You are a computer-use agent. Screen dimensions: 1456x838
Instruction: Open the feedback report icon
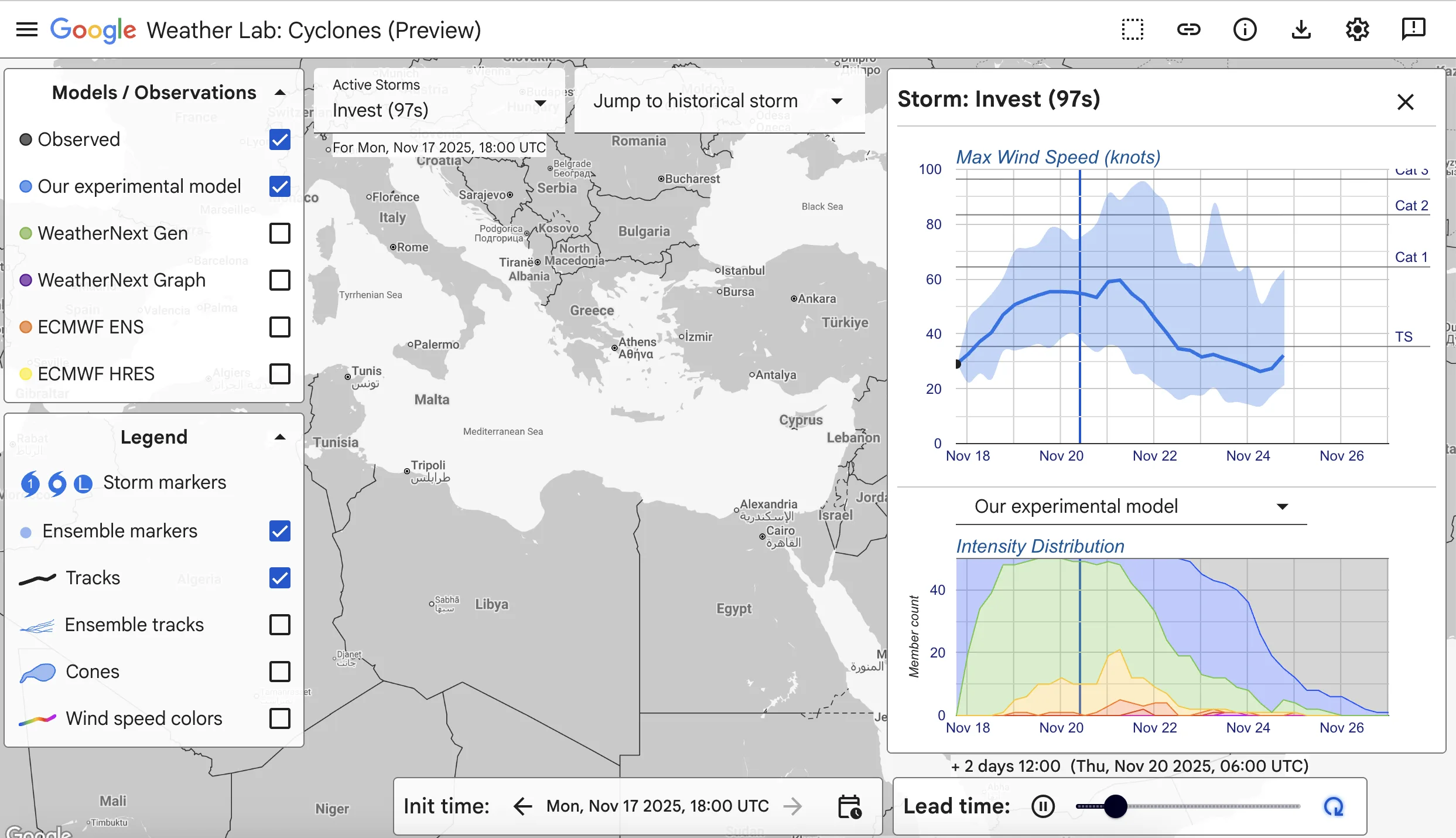(x=1413, y=29)
